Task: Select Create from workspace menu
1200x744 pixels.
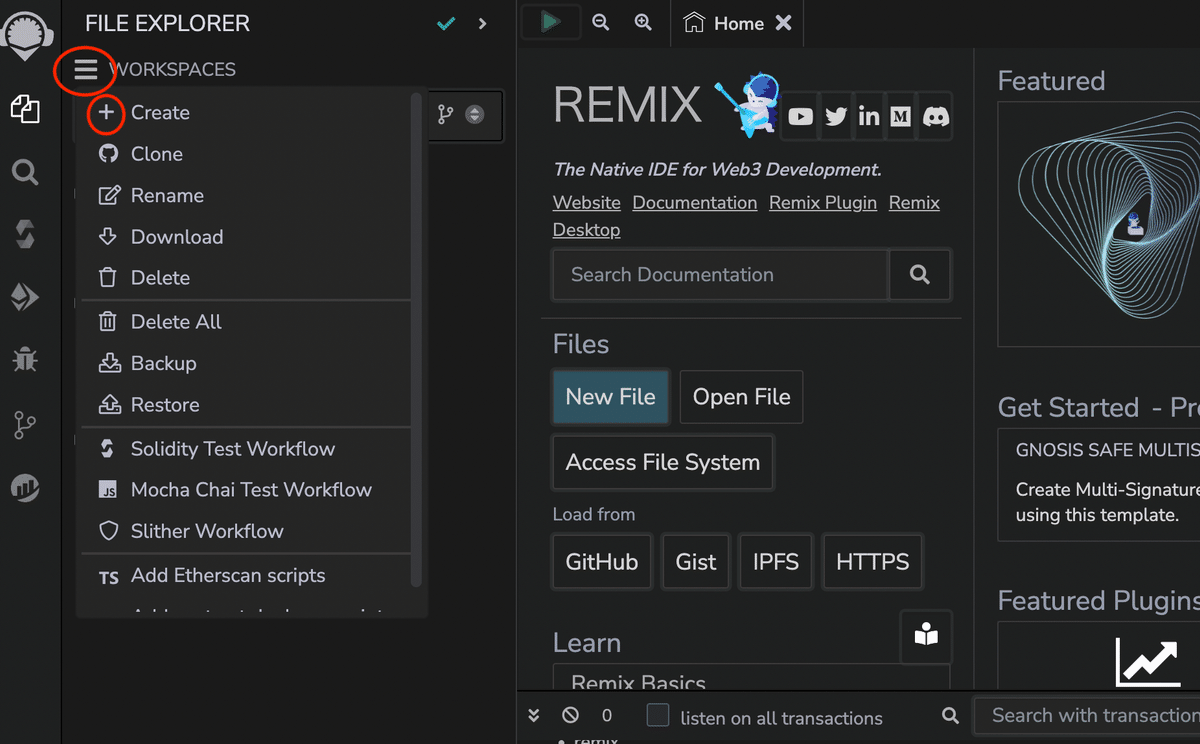Action: click(245, 113)
